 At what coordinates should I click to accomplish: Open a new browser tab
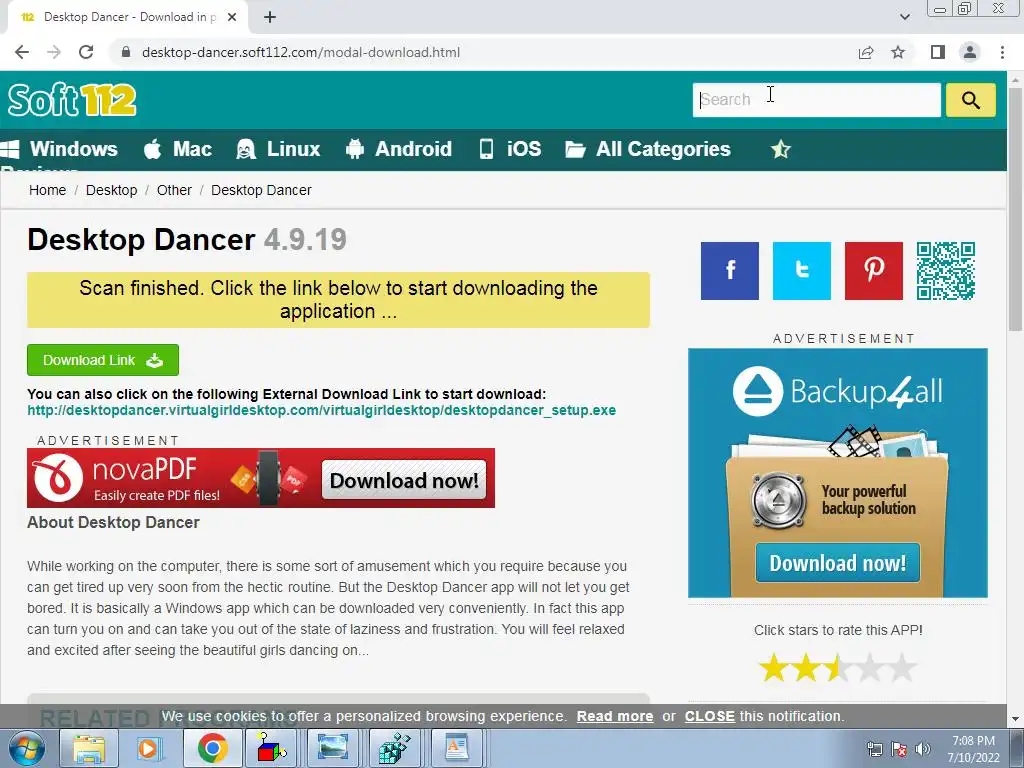click(x=270, y=17)
